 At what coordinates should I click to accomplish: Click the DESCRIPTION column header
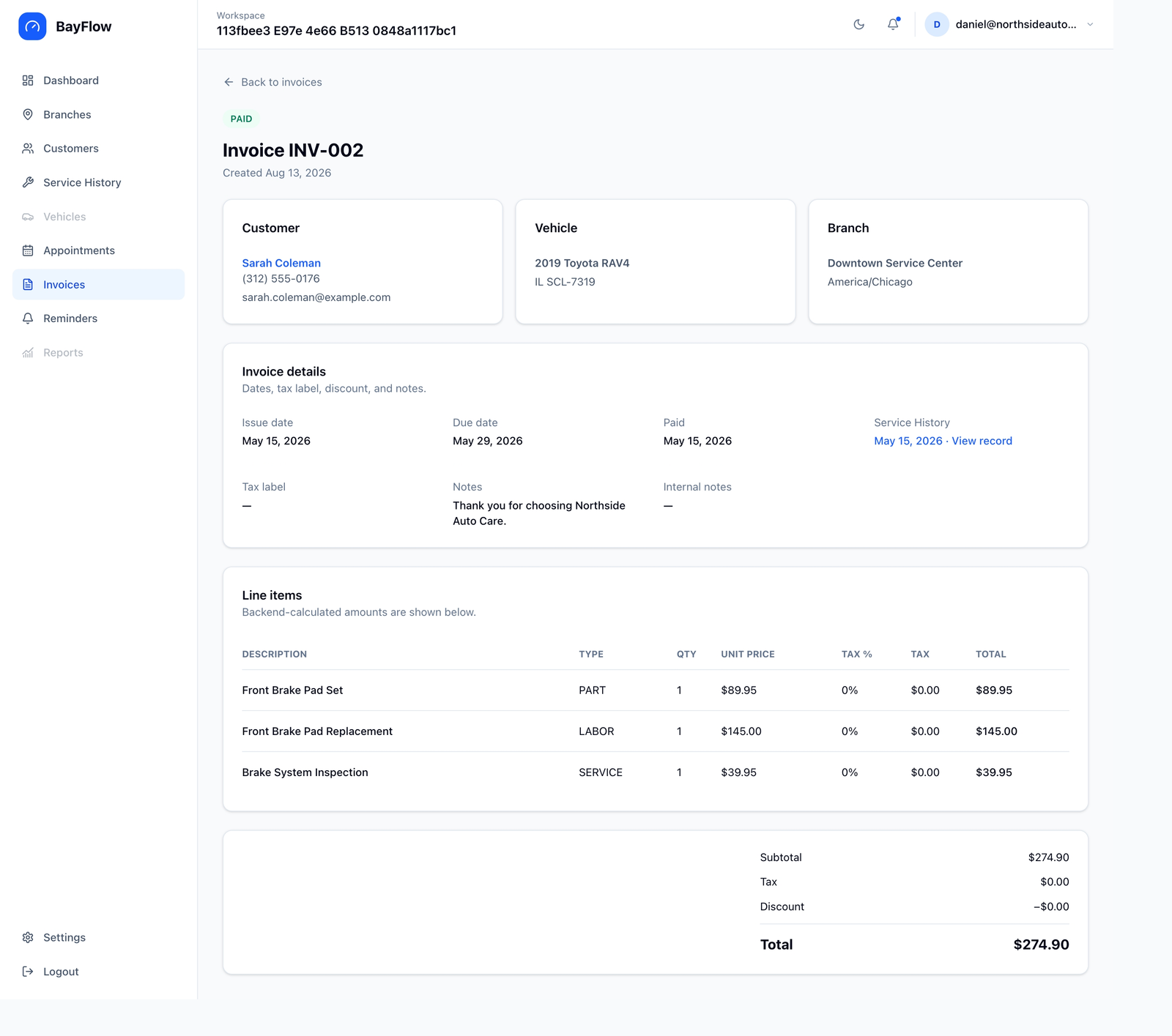pyautogui.click(x=275, y=655)
